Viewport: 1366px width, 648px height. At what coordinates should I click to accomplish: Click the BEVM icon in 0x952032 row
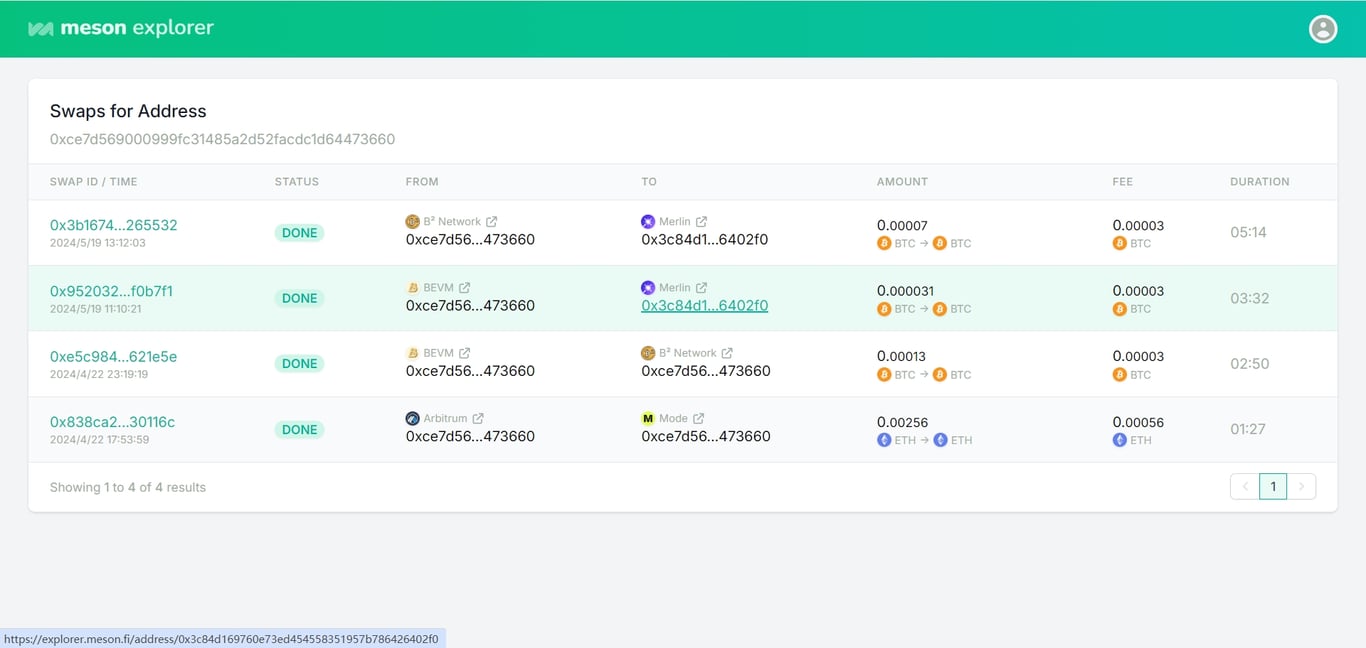coord(413,288)
